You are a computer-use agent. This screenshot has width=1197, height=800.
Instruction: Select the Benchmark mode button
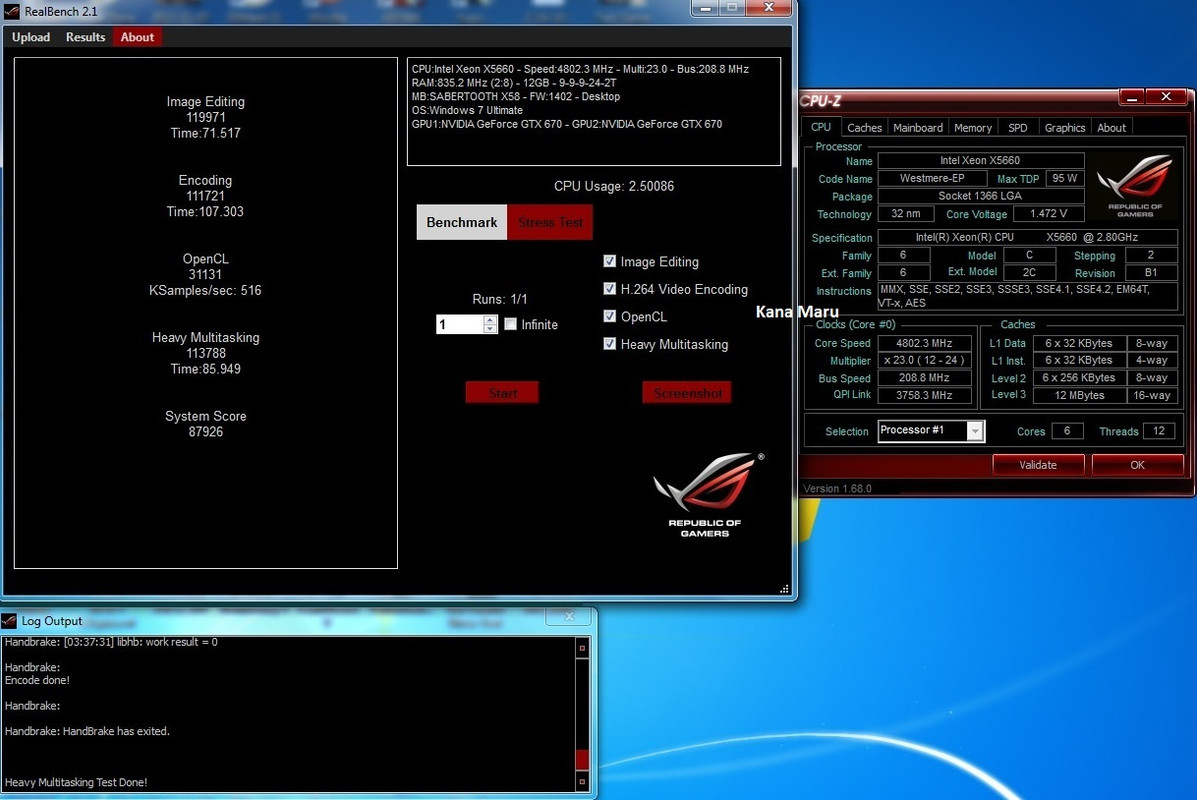tap(462, 222)
